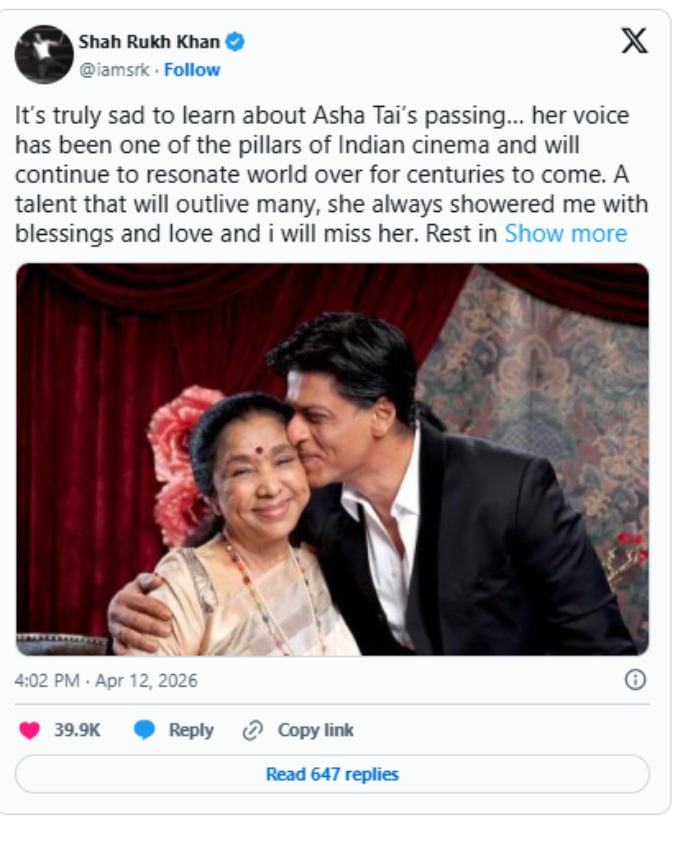Click the @iamsrk handle
The image size is (675, 850).
114,70
